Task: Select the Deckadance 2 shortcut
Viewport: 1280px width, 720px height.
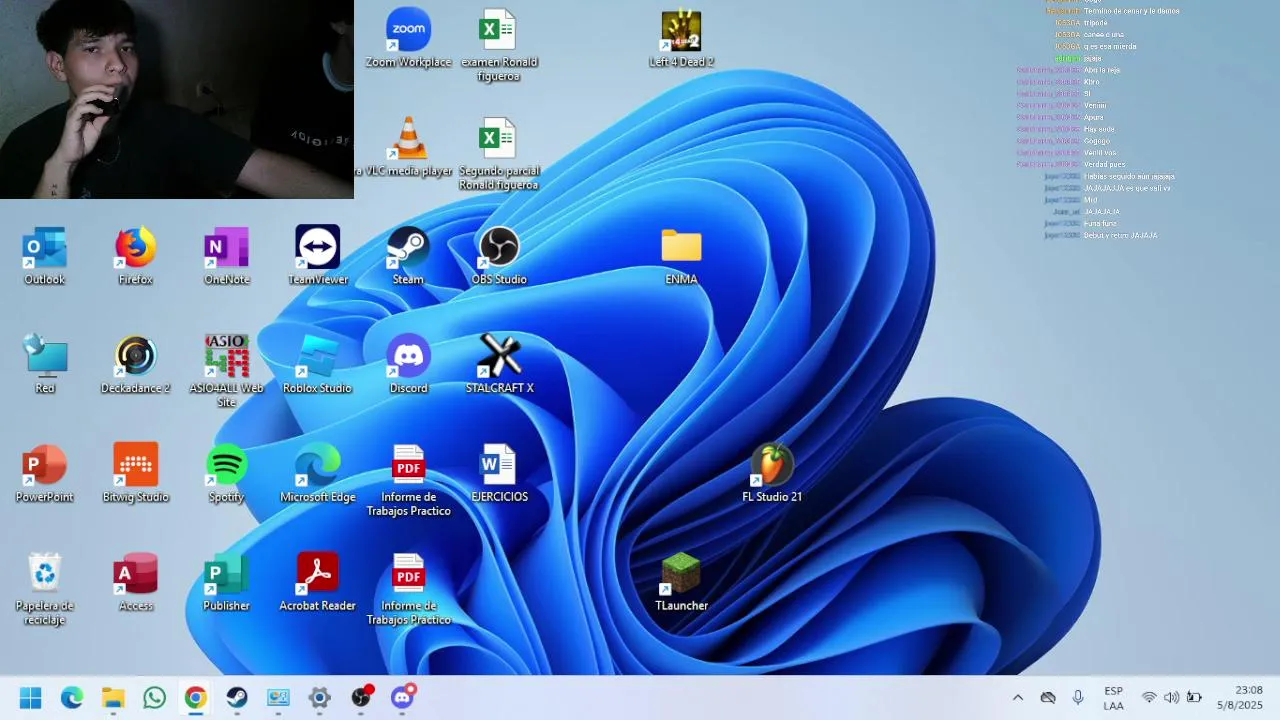Action: (x=135, y=364)
